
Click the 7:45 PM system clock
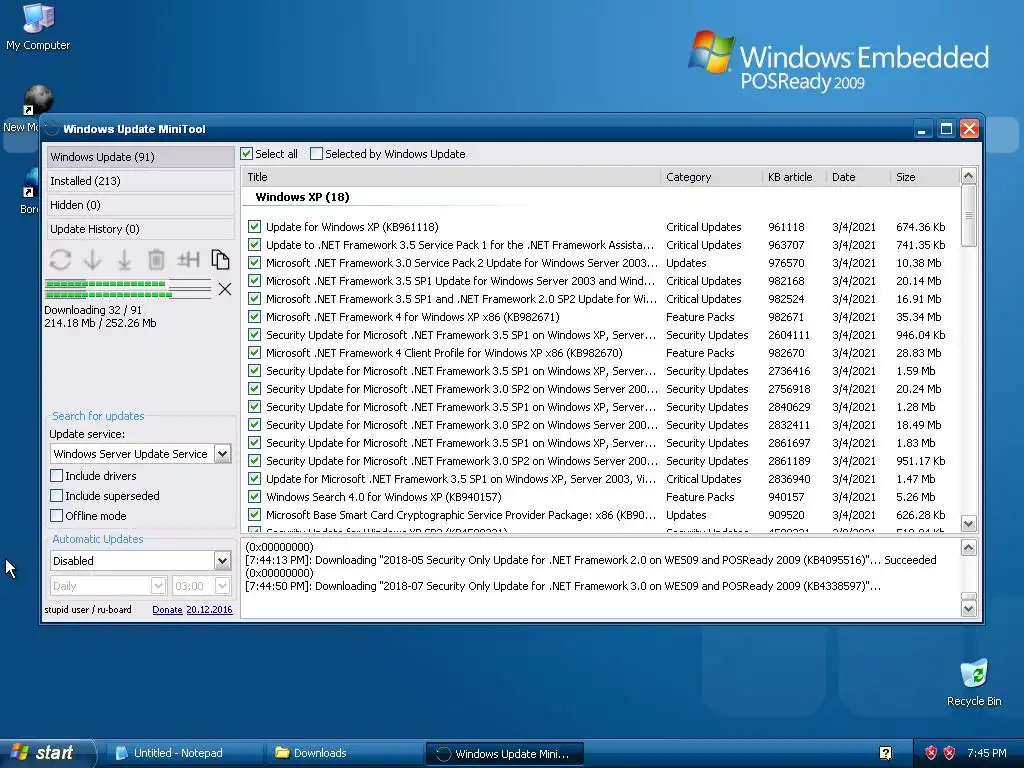tap(987, 753)
